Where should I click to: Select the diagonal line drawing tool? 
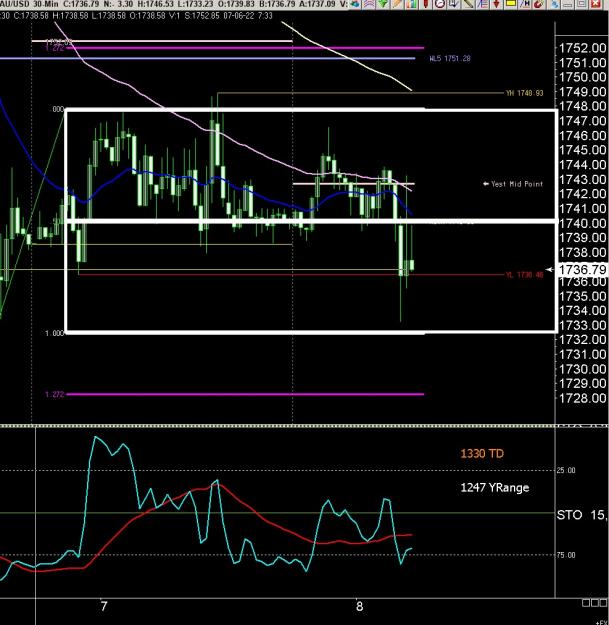click(468, 3)
